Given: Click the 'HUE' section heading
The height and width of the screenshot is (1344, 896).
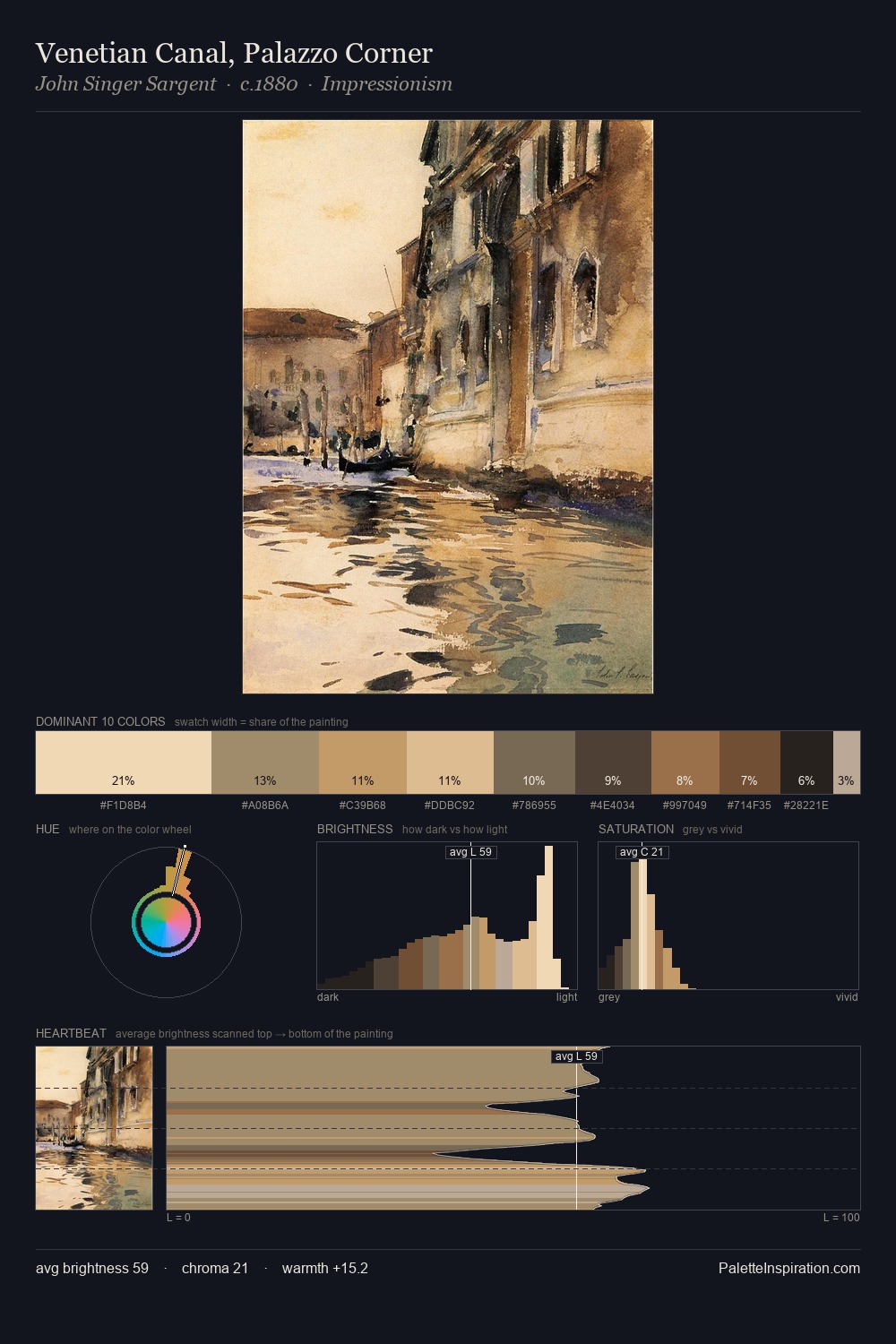Looking at the screenshot, I should (47, 829).
